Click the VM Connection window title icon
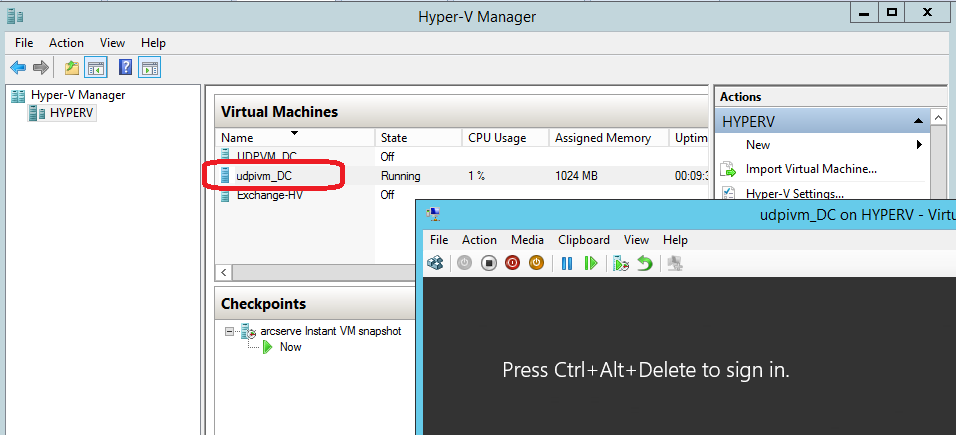Screen dimensions: 956x435 coord(435,214)
